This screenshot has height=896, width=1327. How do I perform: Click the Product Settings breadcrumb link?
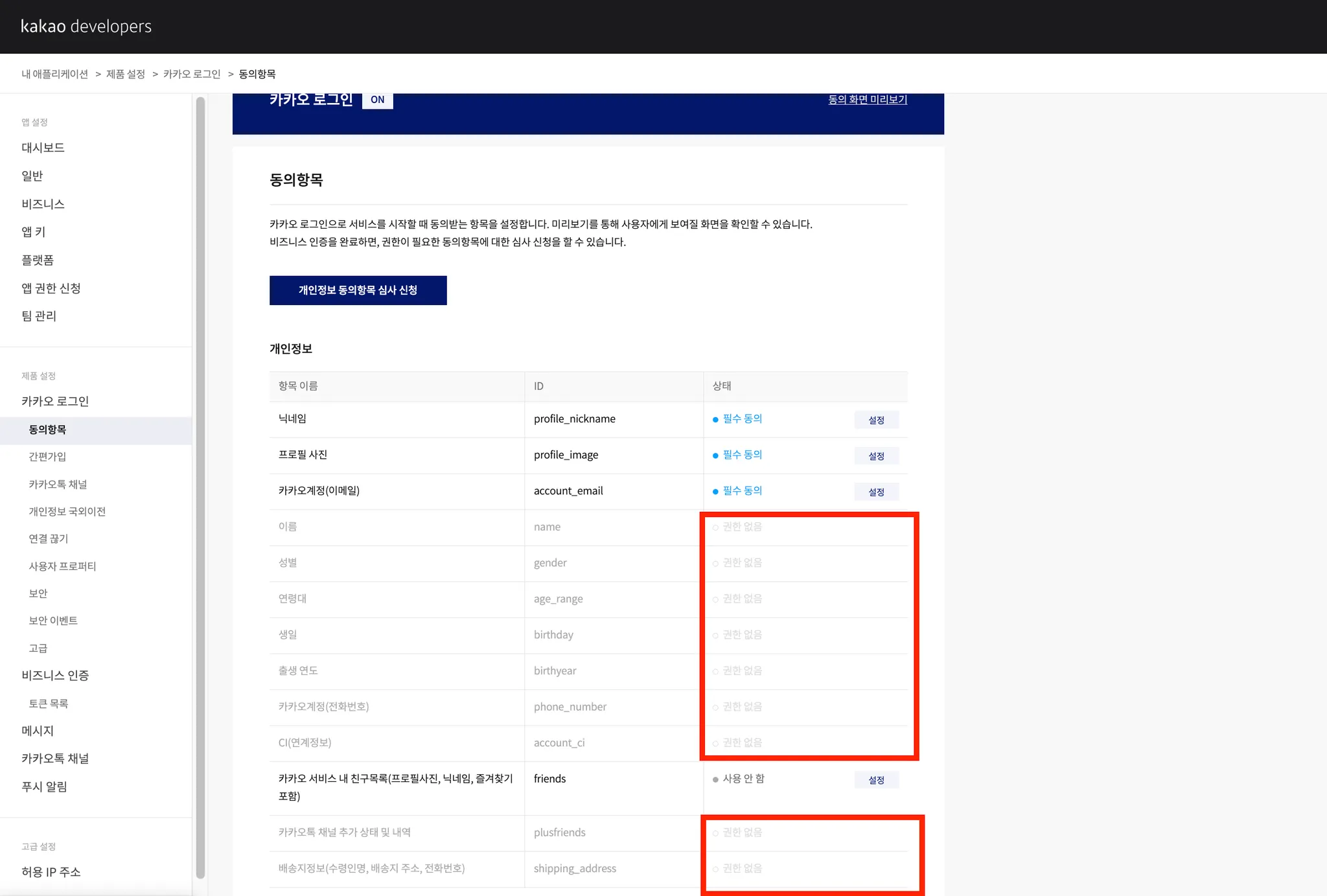click(x=126, y=74)
